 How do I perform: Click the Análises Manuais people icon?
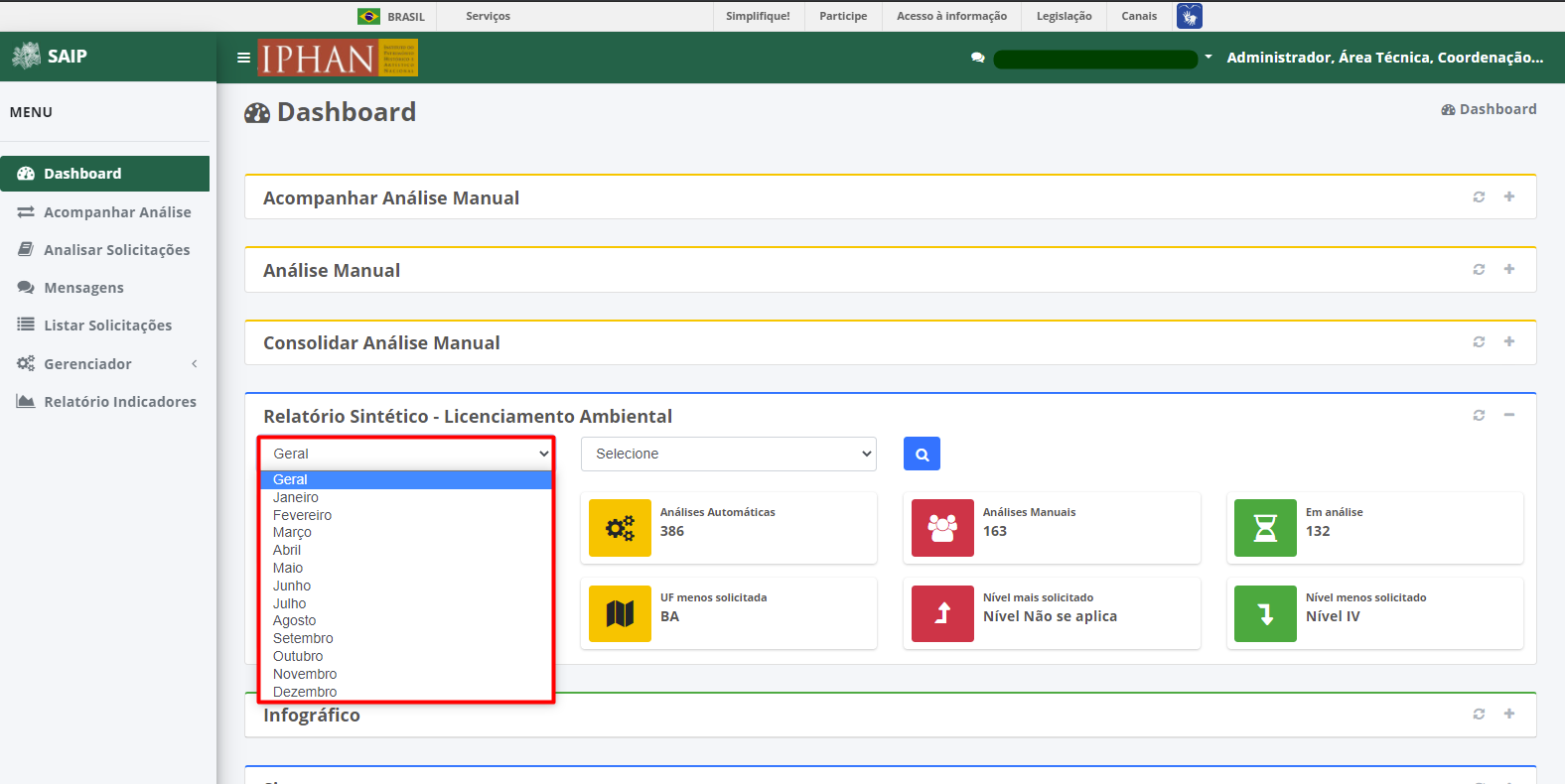[942, 528]
